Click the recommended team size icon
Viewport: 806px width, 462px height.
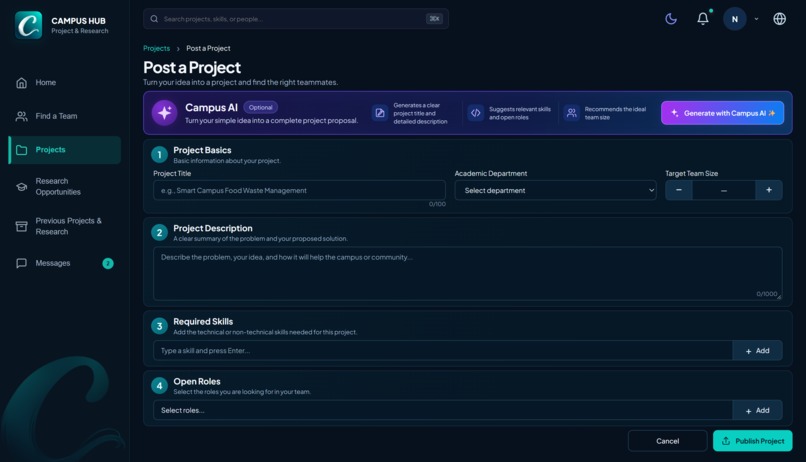tap(571, 113)
